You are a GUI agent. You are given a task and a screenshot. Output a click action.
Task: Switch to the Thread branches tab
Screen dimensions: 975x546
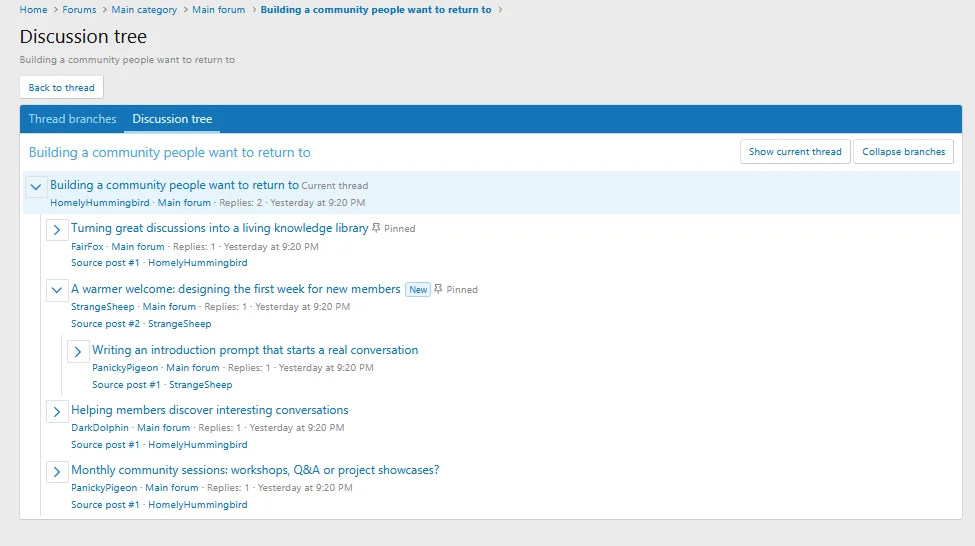pyautogui.click(x=72, y=119)
